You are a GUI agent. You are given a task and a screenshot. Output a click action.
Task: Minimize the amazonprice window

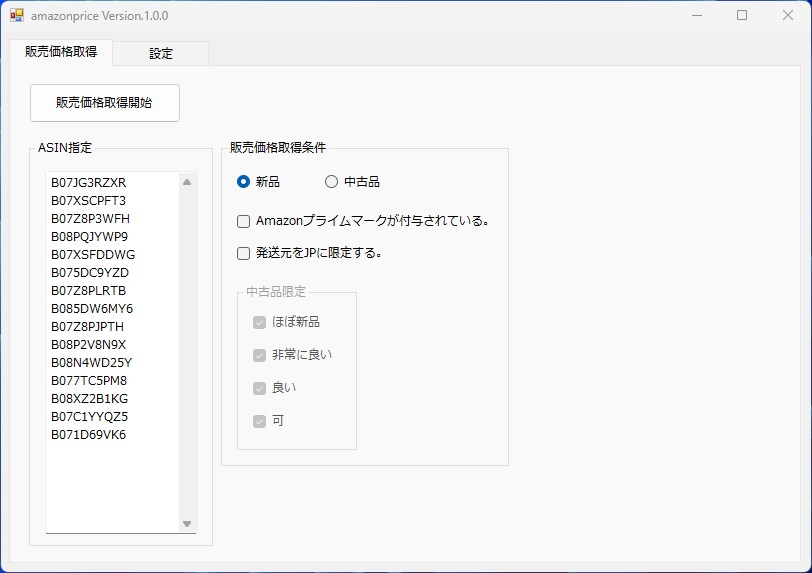tap(697, 16)
